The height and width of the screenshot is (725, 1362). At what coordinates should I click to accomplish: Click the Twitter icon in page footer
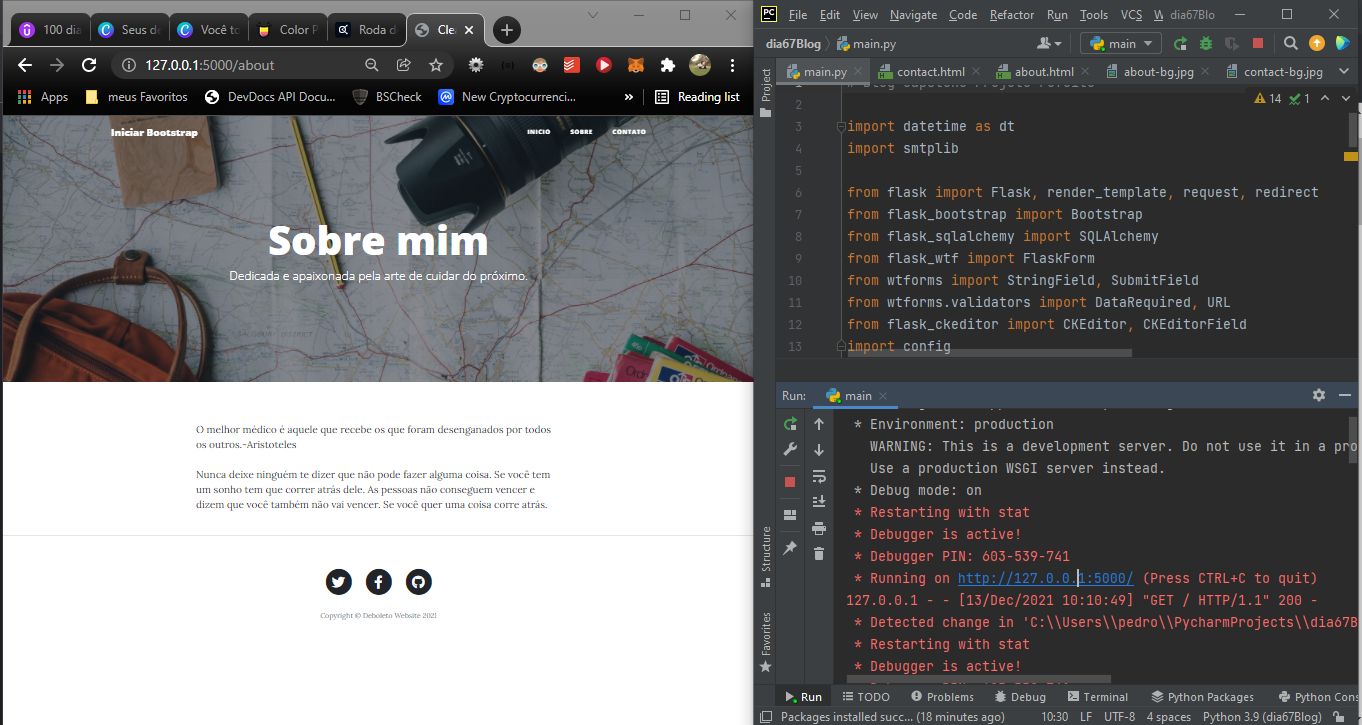[338, 582]
